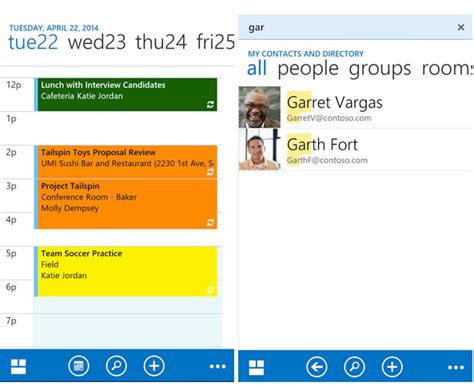474x386 pixels.
Task: Clear the 'gar' search text with X
Action: point(461,27)
